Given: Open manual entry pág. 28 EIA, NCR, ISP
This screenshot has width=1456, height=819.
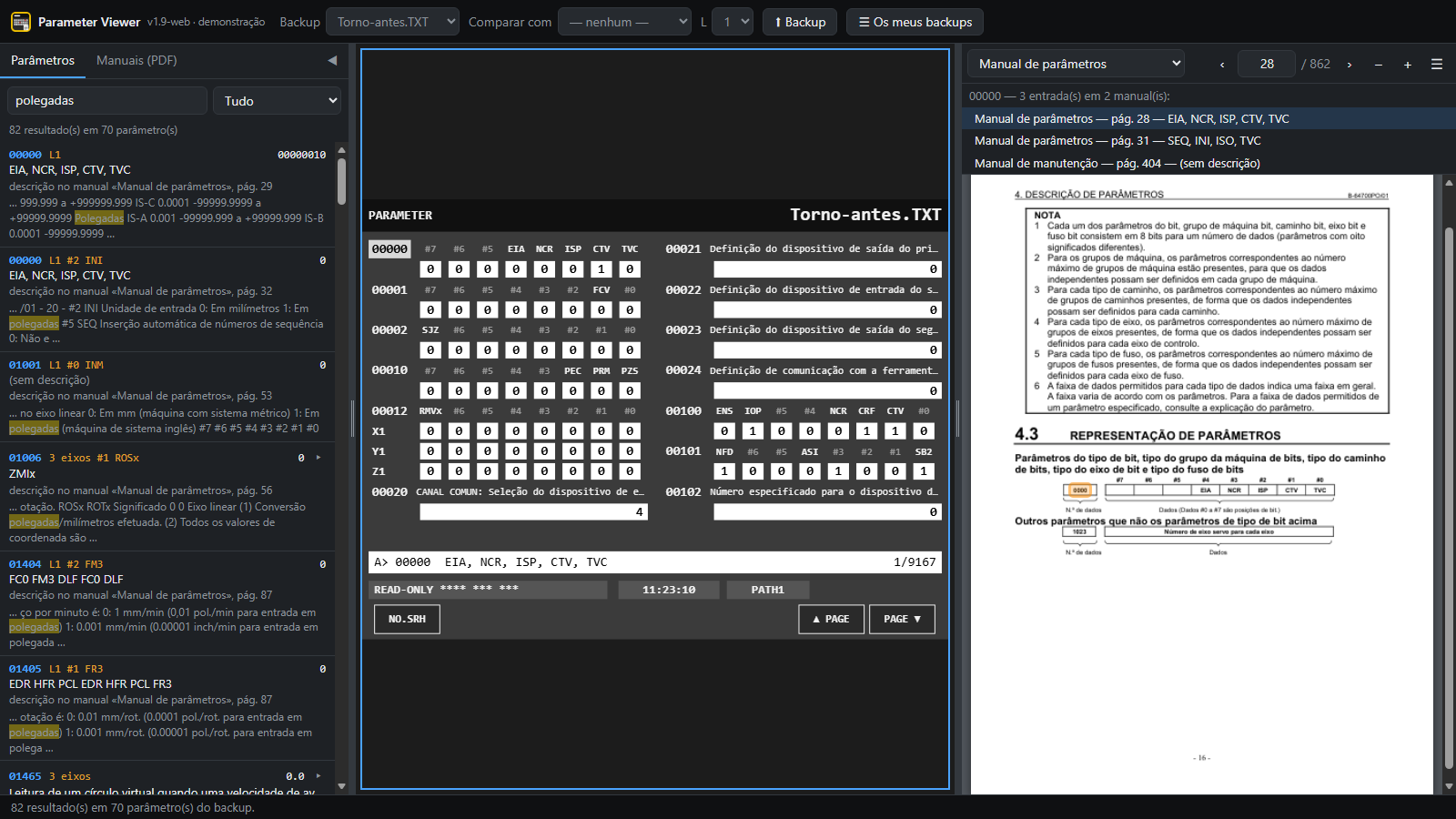Looking at the screenshot, I should pos(1207,118).
